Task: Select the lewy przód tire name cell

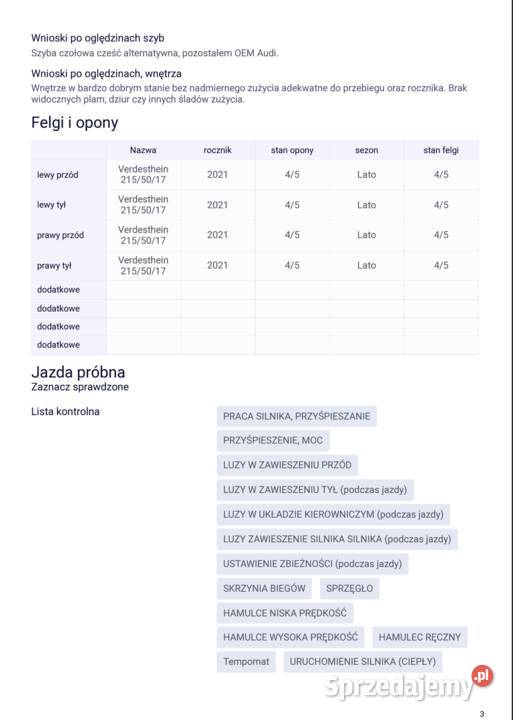Action: pyautogui.click(x=143, y=174)
